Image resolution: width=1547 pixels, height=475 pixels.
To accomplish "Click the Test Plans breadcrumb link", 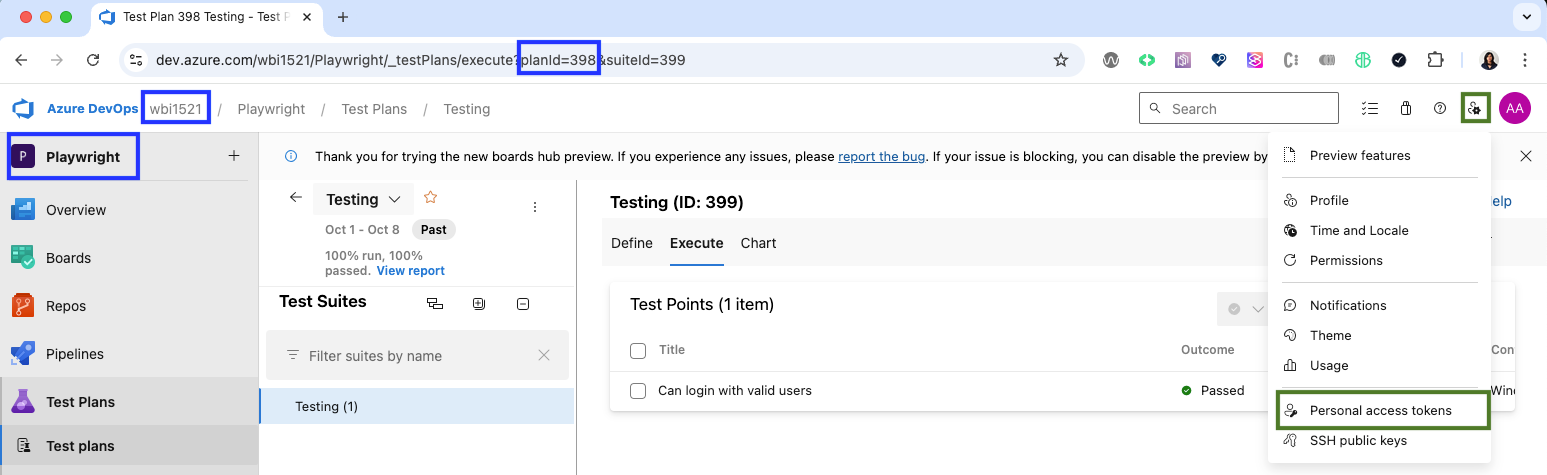I will click(374, 109).
